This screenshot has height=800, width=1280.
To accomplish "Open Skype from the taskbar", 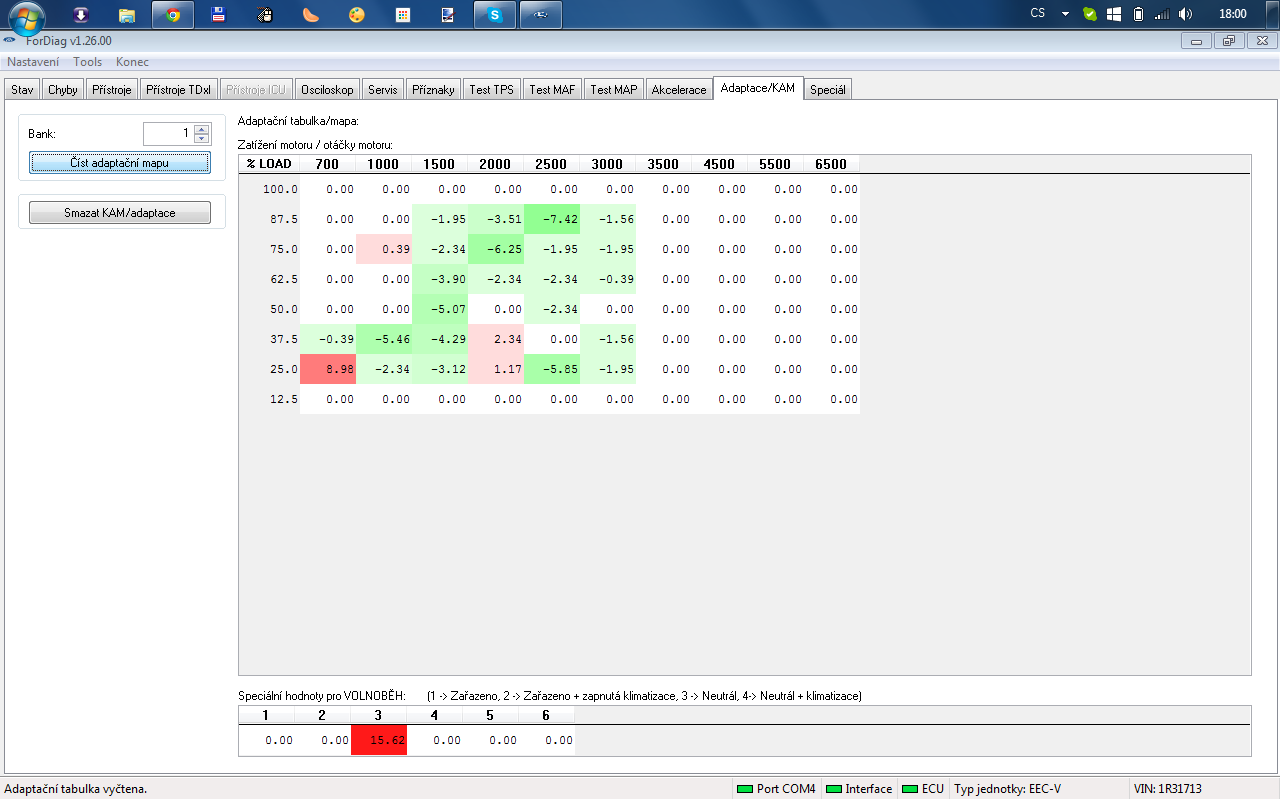I will (x=495, y=15).
